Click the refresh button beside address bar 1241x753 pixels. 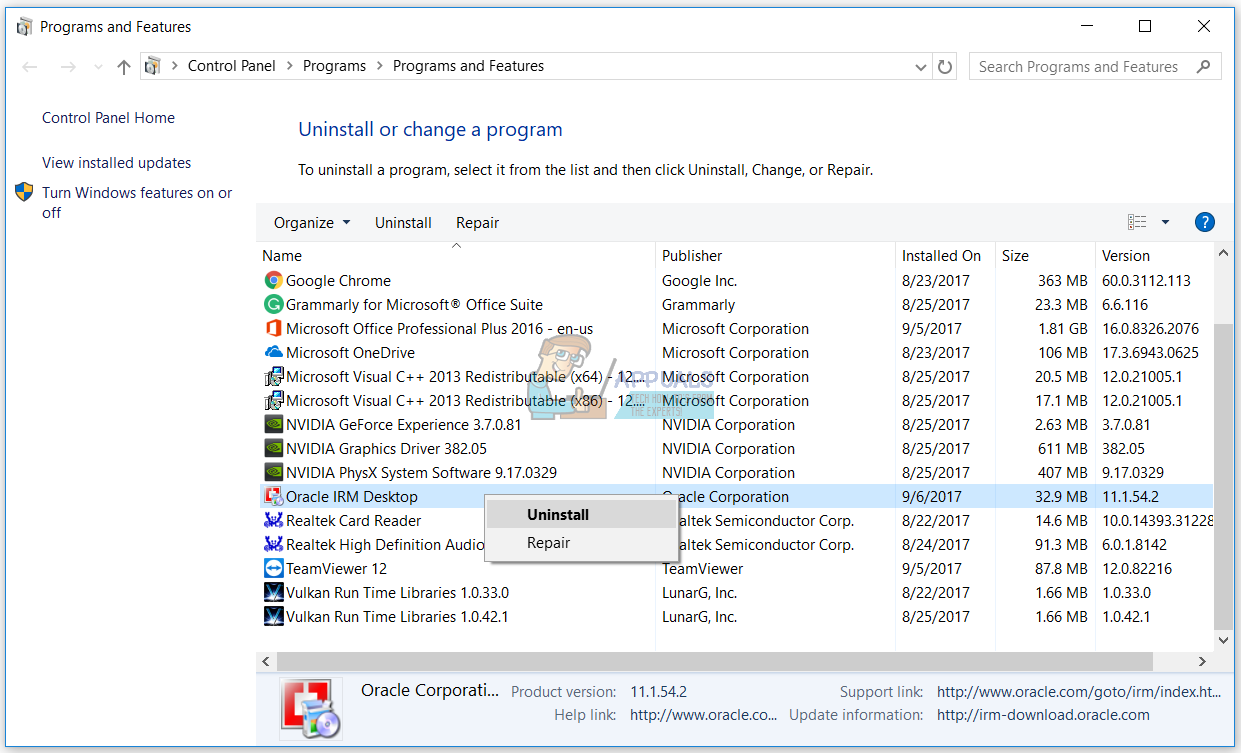(945, 67)
